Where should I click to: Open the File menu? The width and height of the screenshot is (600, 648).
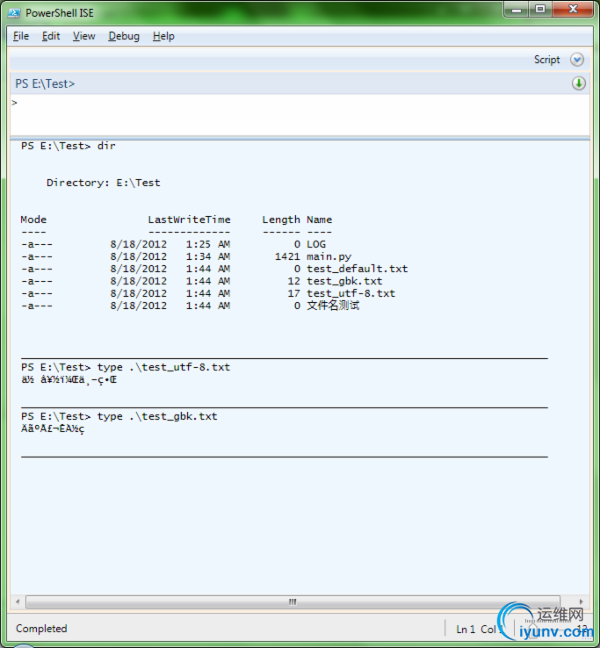(21, 36)
